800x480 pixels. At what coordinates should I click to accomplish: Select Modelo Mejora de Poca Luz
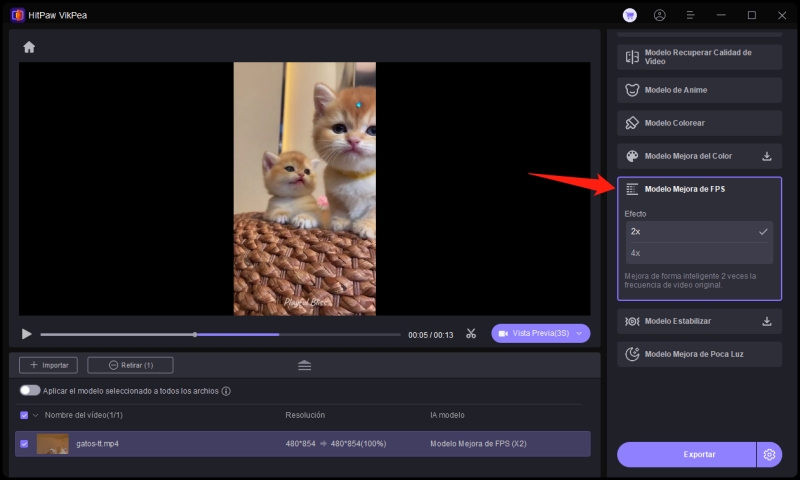tap(699, 354)
